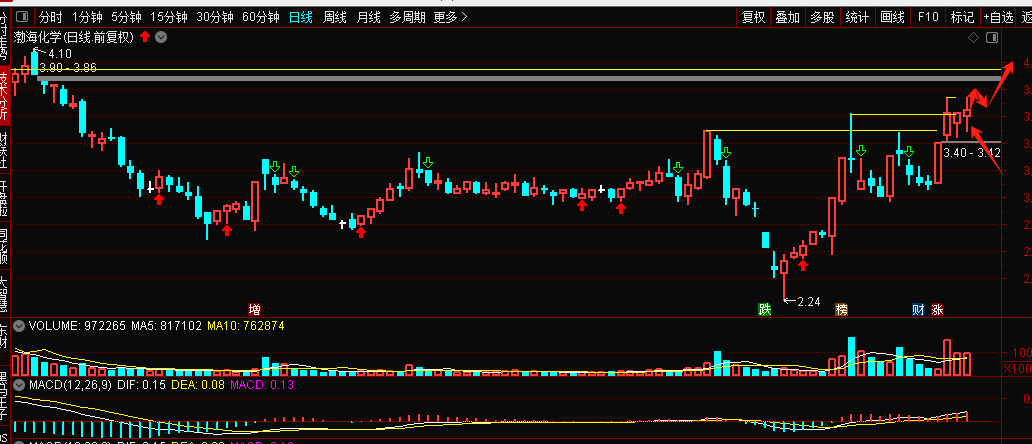Image resolution: width=1032 pixels, height=444 pixels.
Task: Click the blue 财 event marker
Action: click(918, 309)
